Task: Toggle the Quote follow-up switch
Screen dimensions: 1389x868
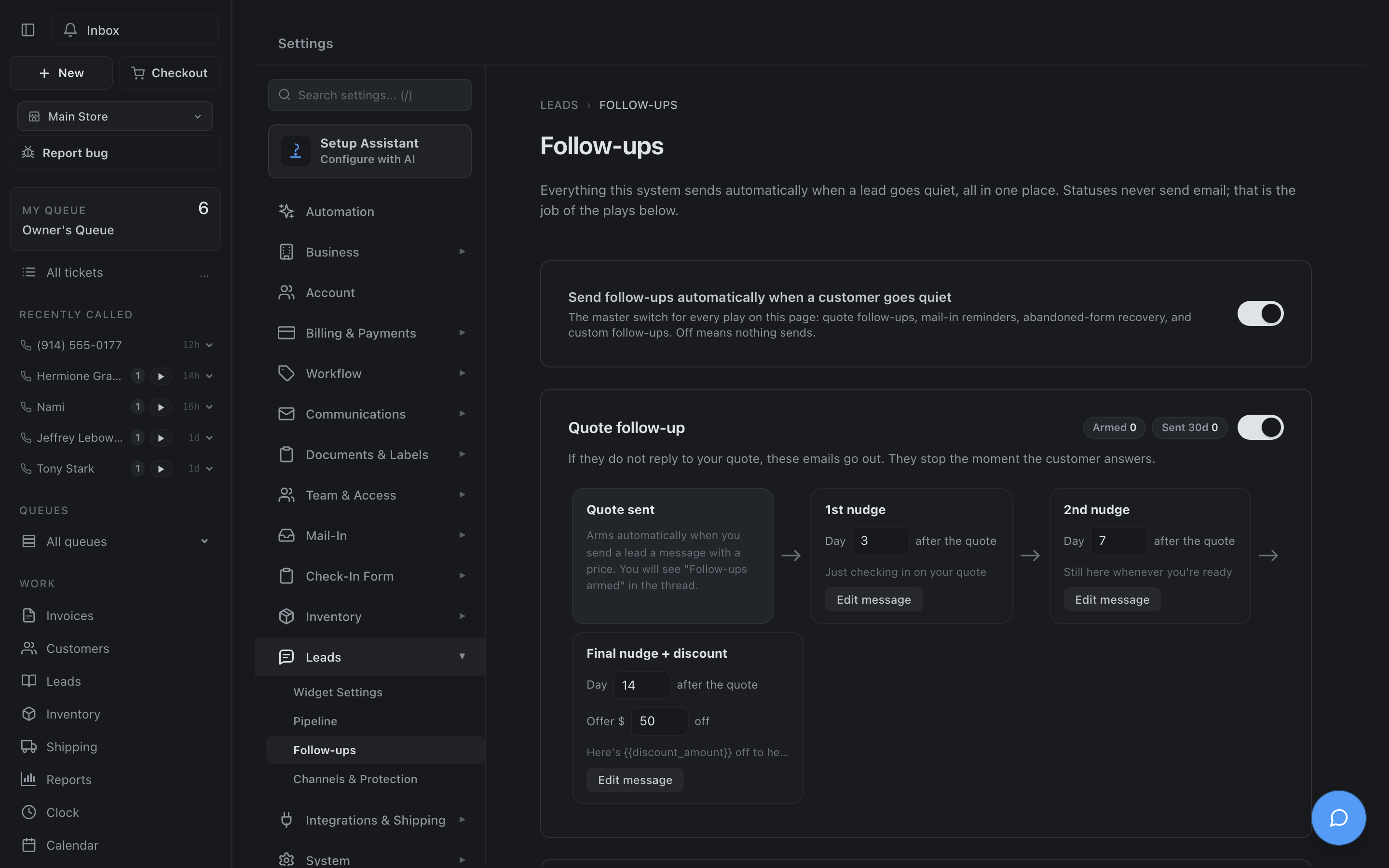Action: tap(1260, 427)
